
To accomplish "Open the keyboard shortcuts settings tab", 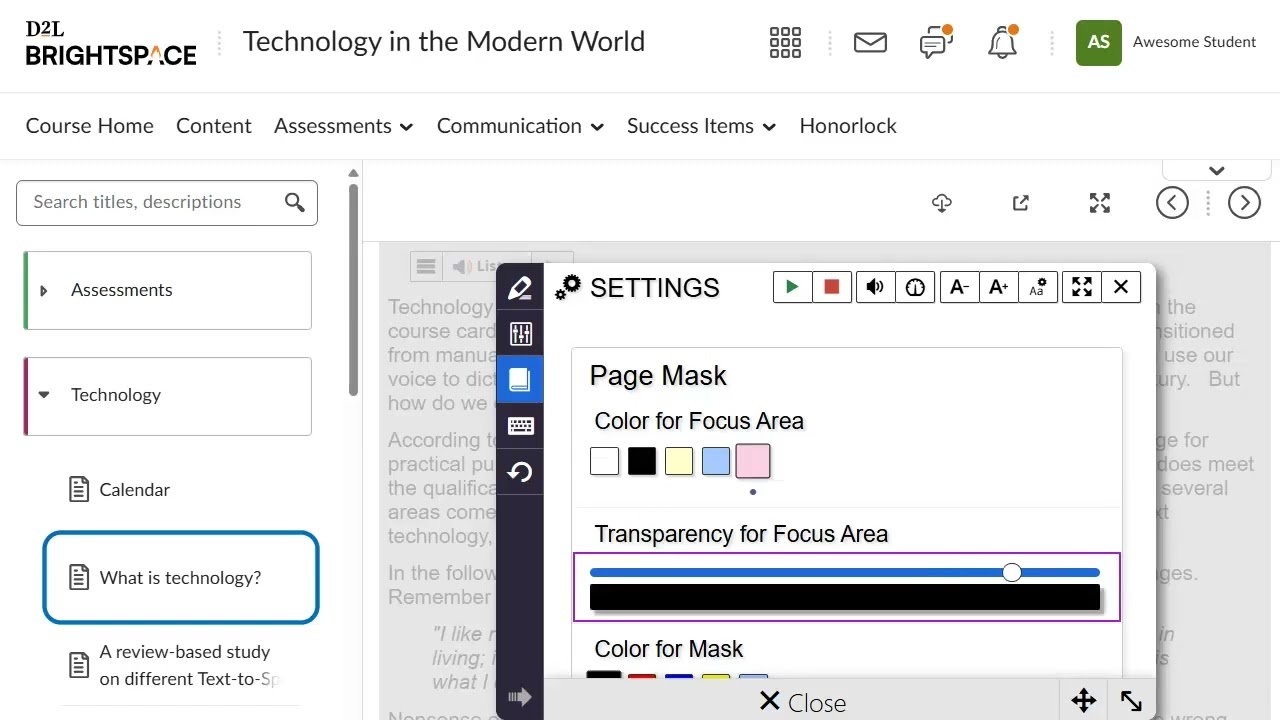I will [520, 426].
